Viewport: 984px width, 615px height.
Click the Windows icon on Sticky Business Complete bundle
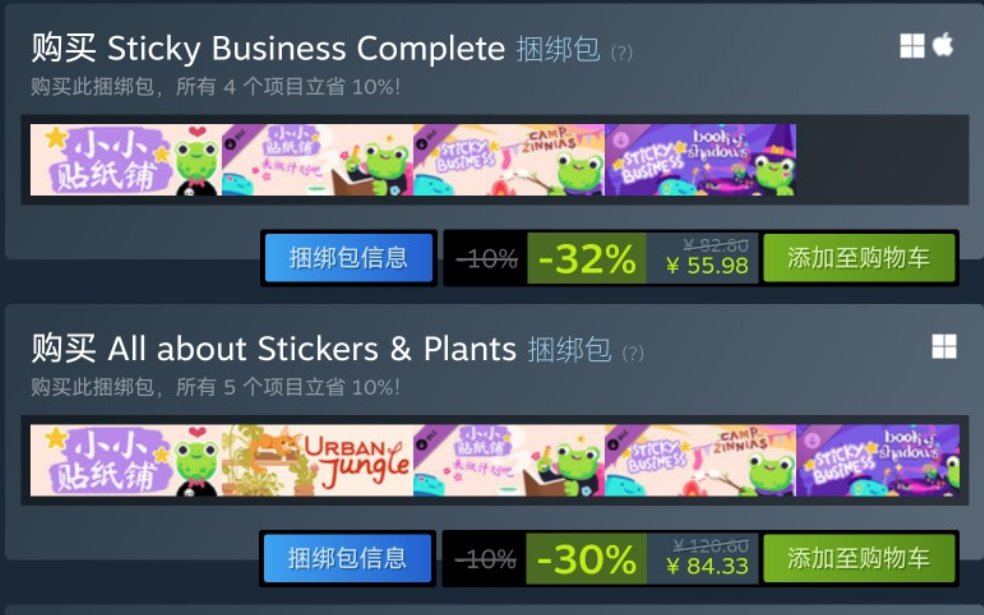tap(912, 45)
